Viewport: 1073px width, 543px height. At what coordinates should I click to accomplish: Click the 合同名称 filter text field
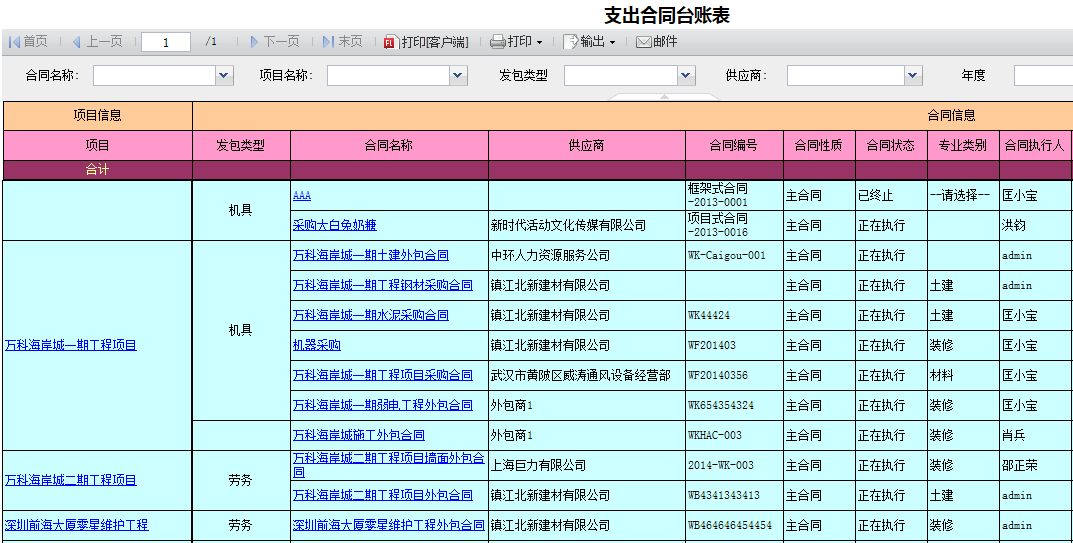tap(155, 75)
